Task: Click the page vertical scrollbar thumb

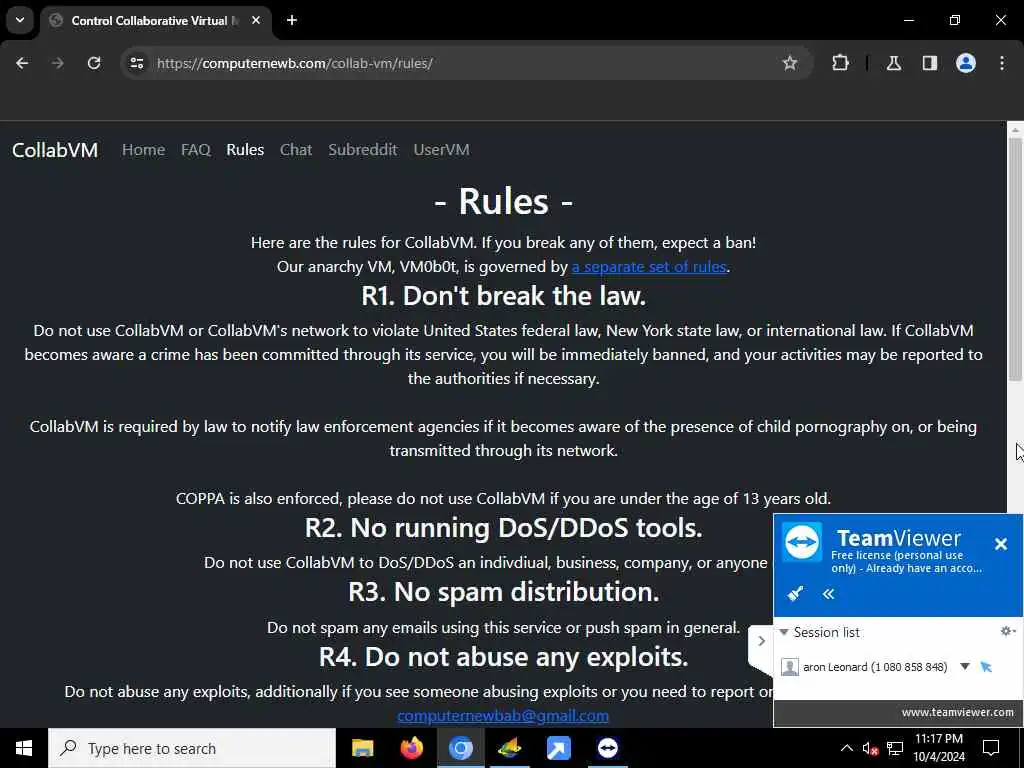Action: (1015, 258)
